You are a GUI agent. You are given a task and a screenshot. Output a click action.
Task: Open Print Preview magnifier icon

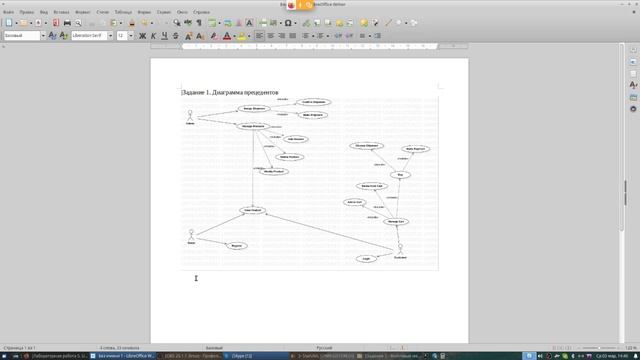78,23
